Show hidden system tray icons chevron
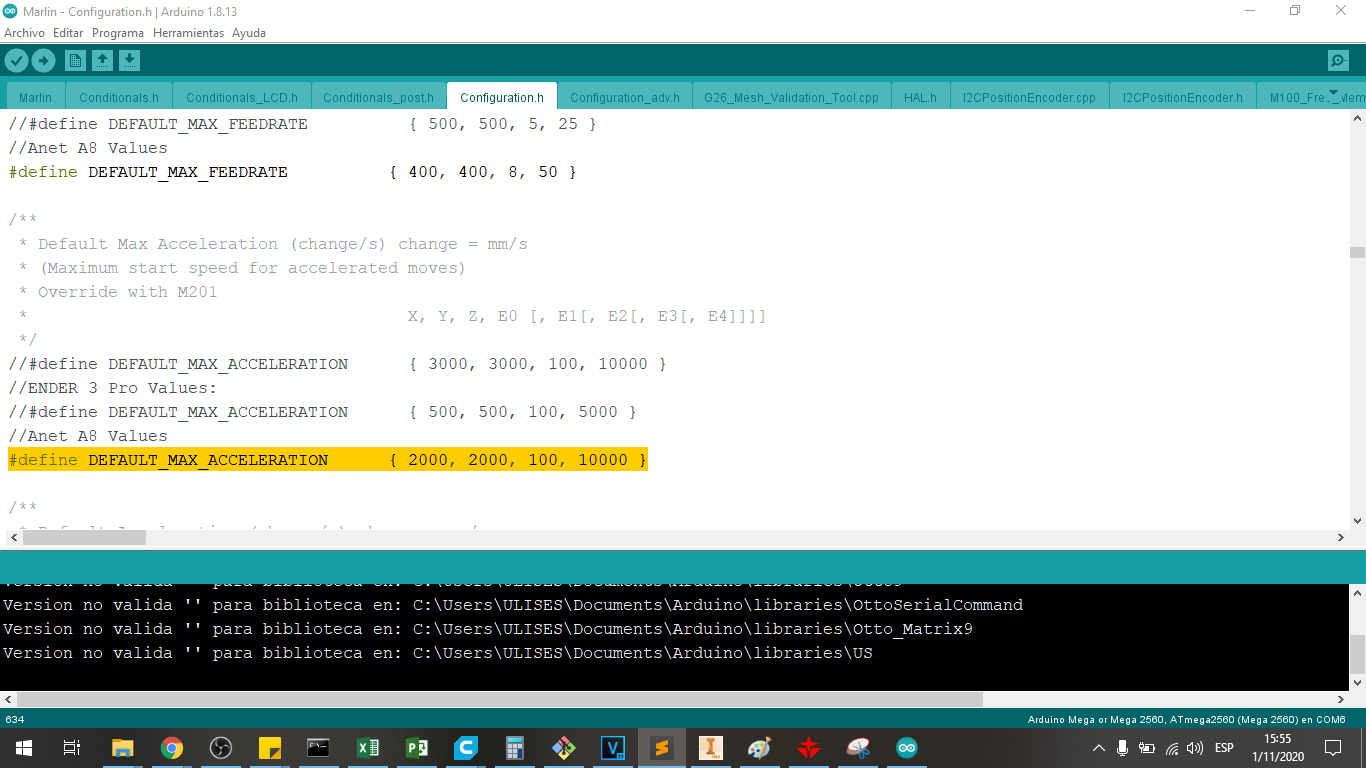The image size is (1366, 768). point(1099,748)
